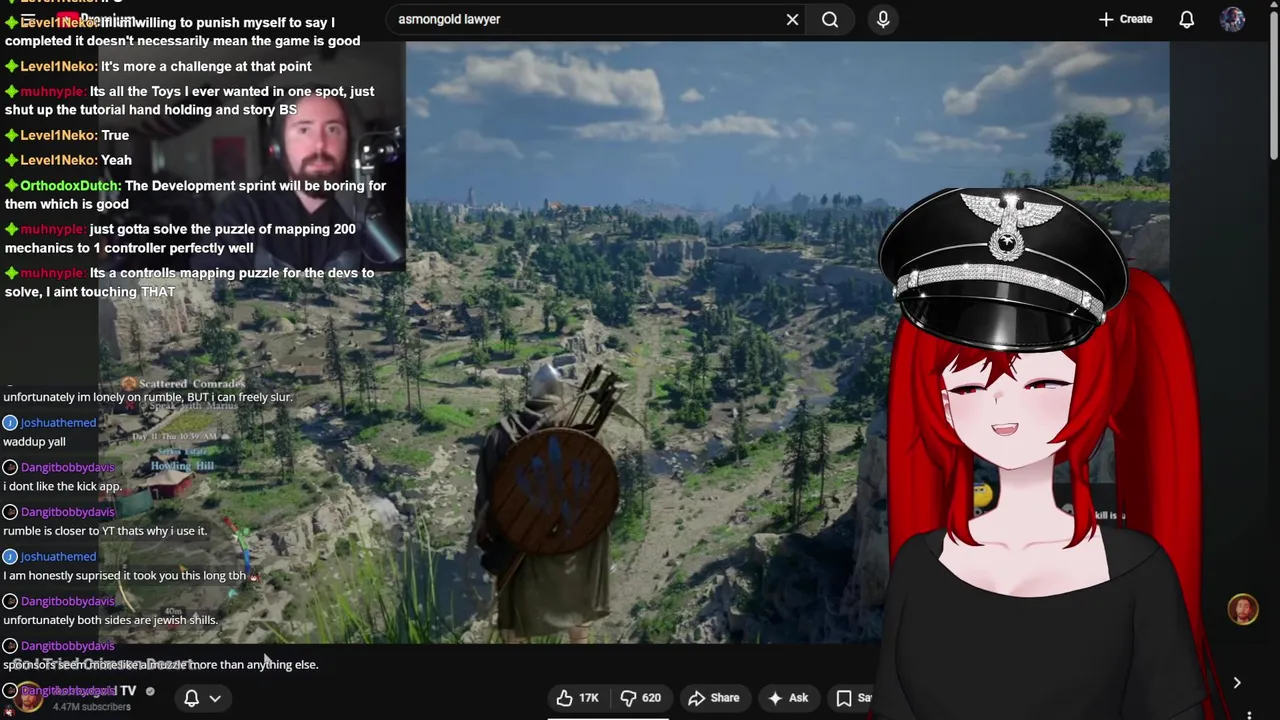This screenshot has height=720, width=1280.
Task: Clear the search query with the X
Action: 792,19
